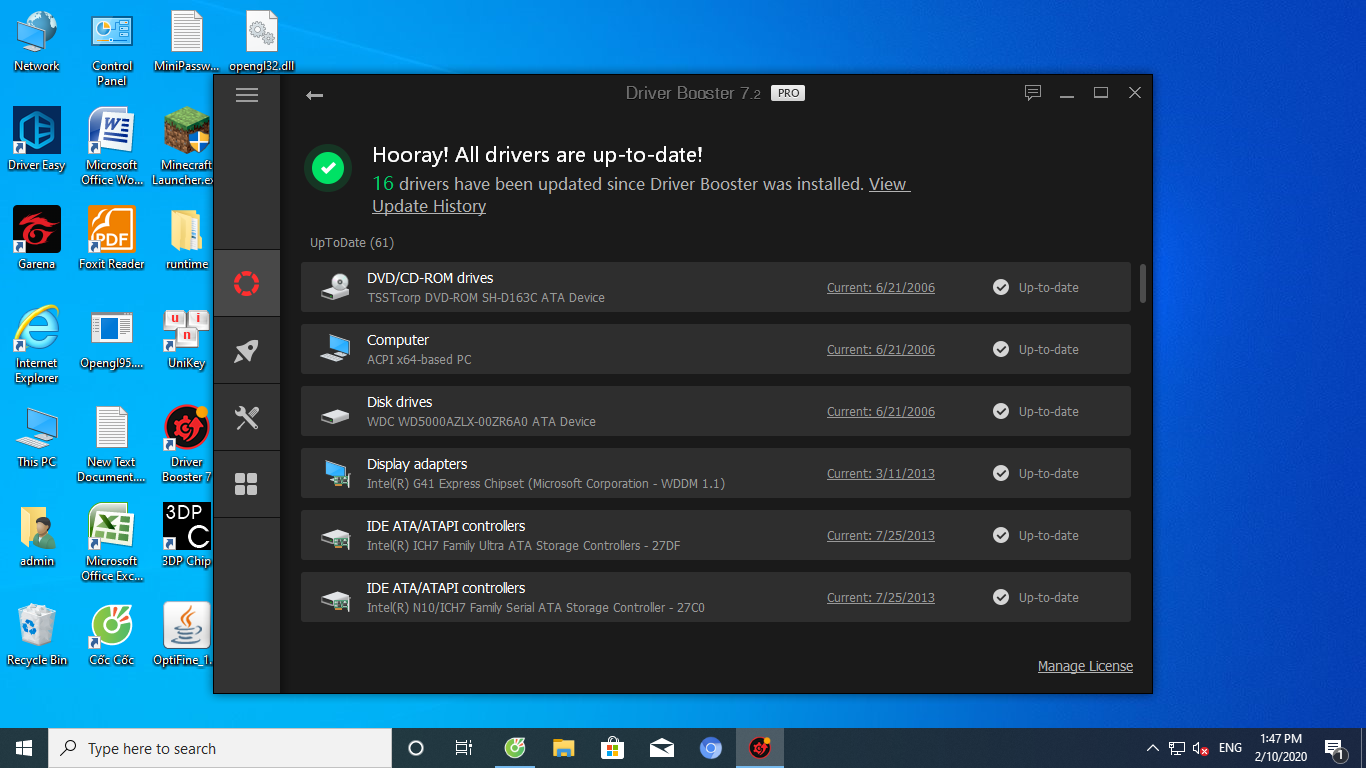This screenshot has width=1366, height=768.
Task: Show hidden icons in system tray
Action: pos(1152,748)
